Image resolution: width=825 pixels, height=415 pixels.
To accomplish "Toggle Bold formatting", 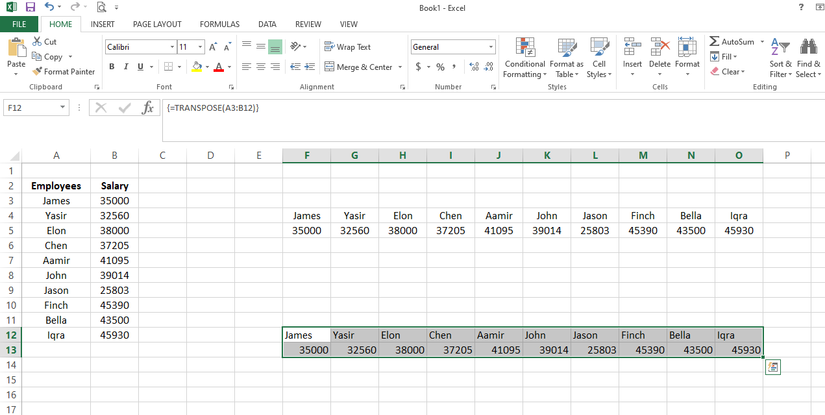I will (111, 67).
